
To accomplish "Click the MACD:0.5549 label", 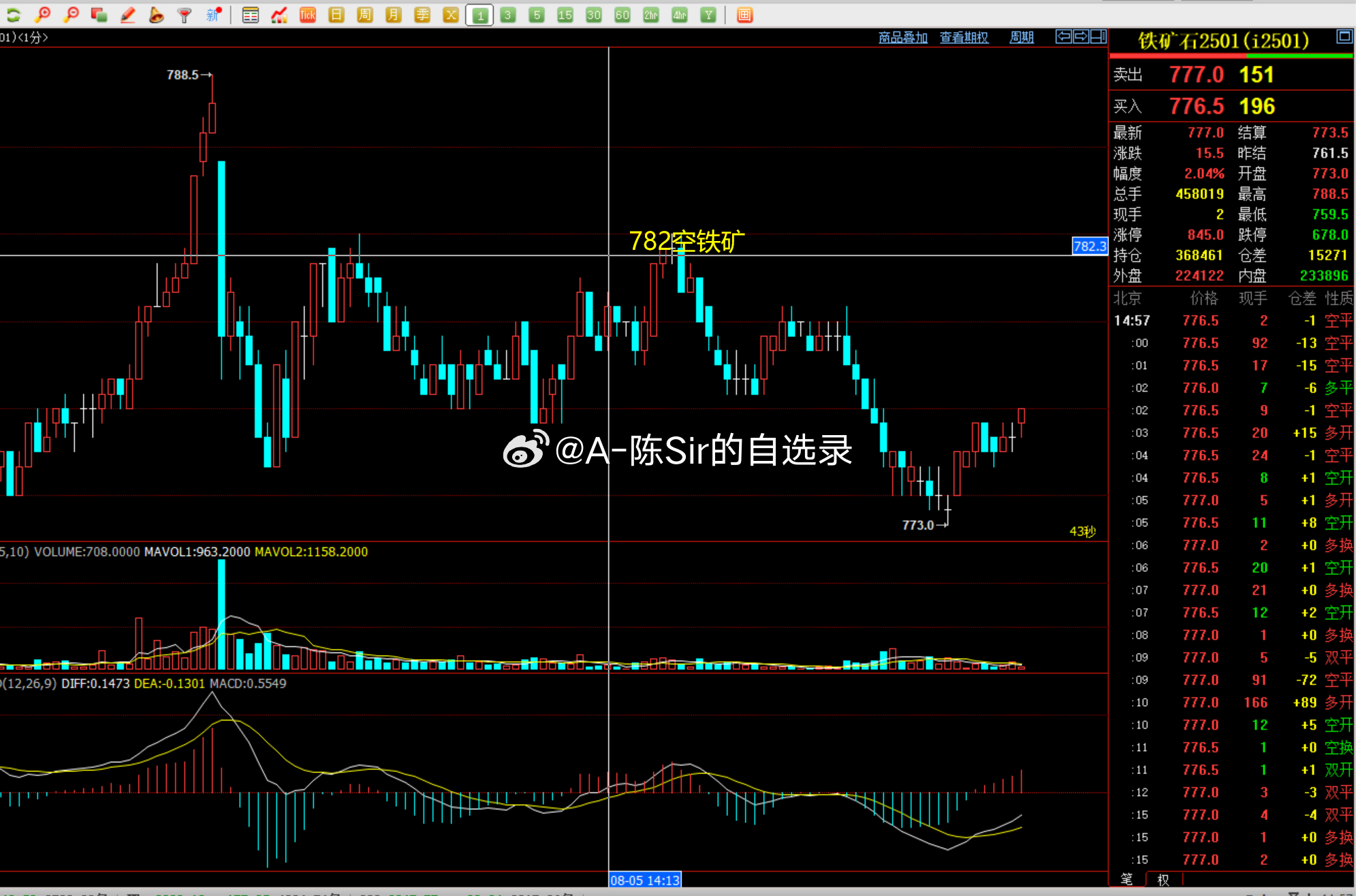I will (x=248, y=683).
